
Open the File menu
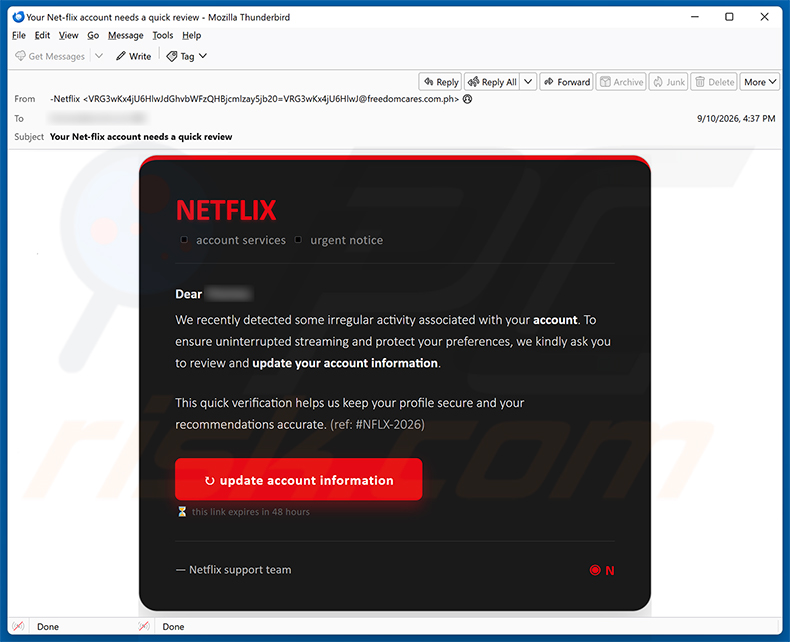click(x=19, y=35)
